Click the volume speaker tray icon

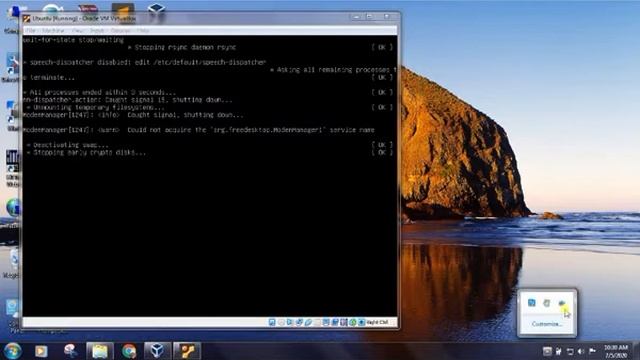tap(581, 351)
